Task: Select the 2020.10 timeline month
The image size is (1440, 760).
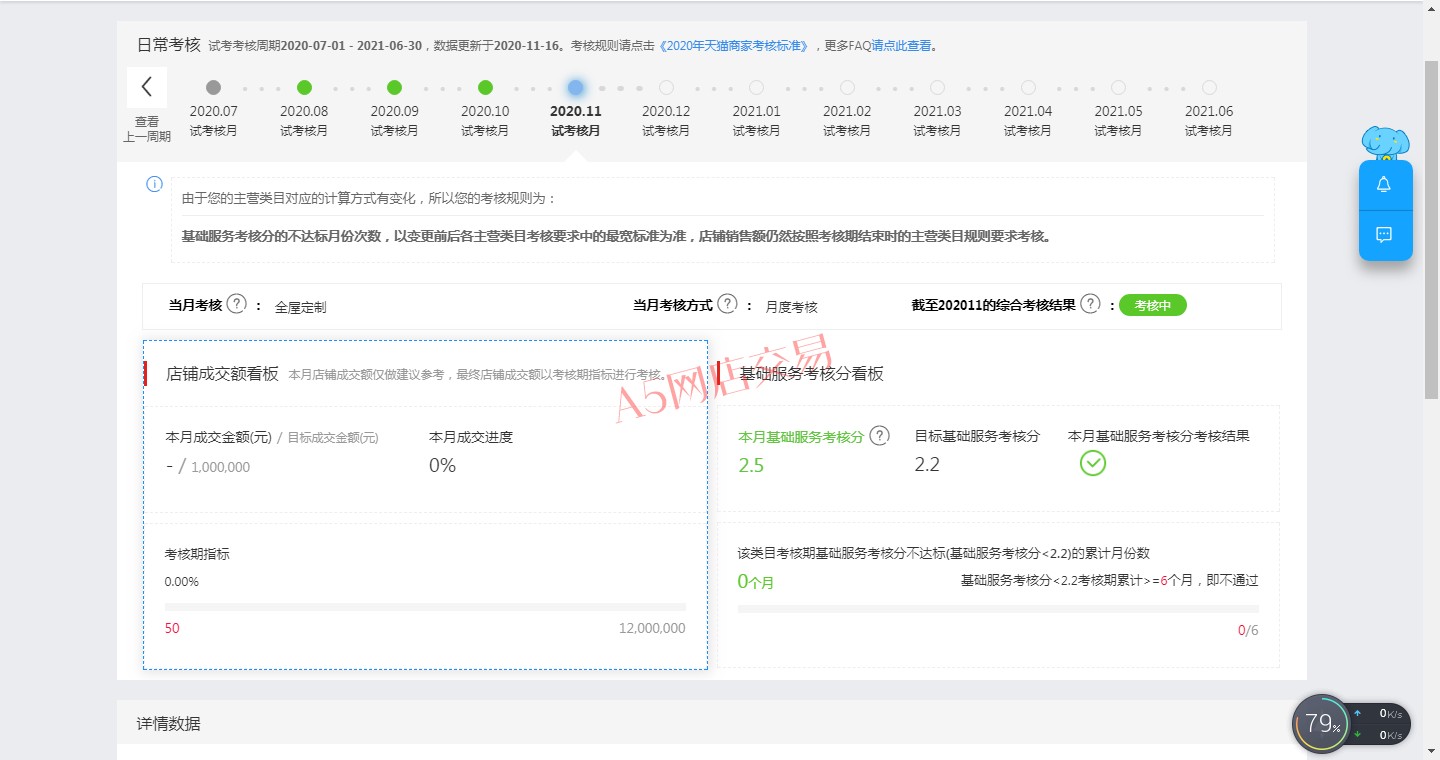Action: [485, 87]
